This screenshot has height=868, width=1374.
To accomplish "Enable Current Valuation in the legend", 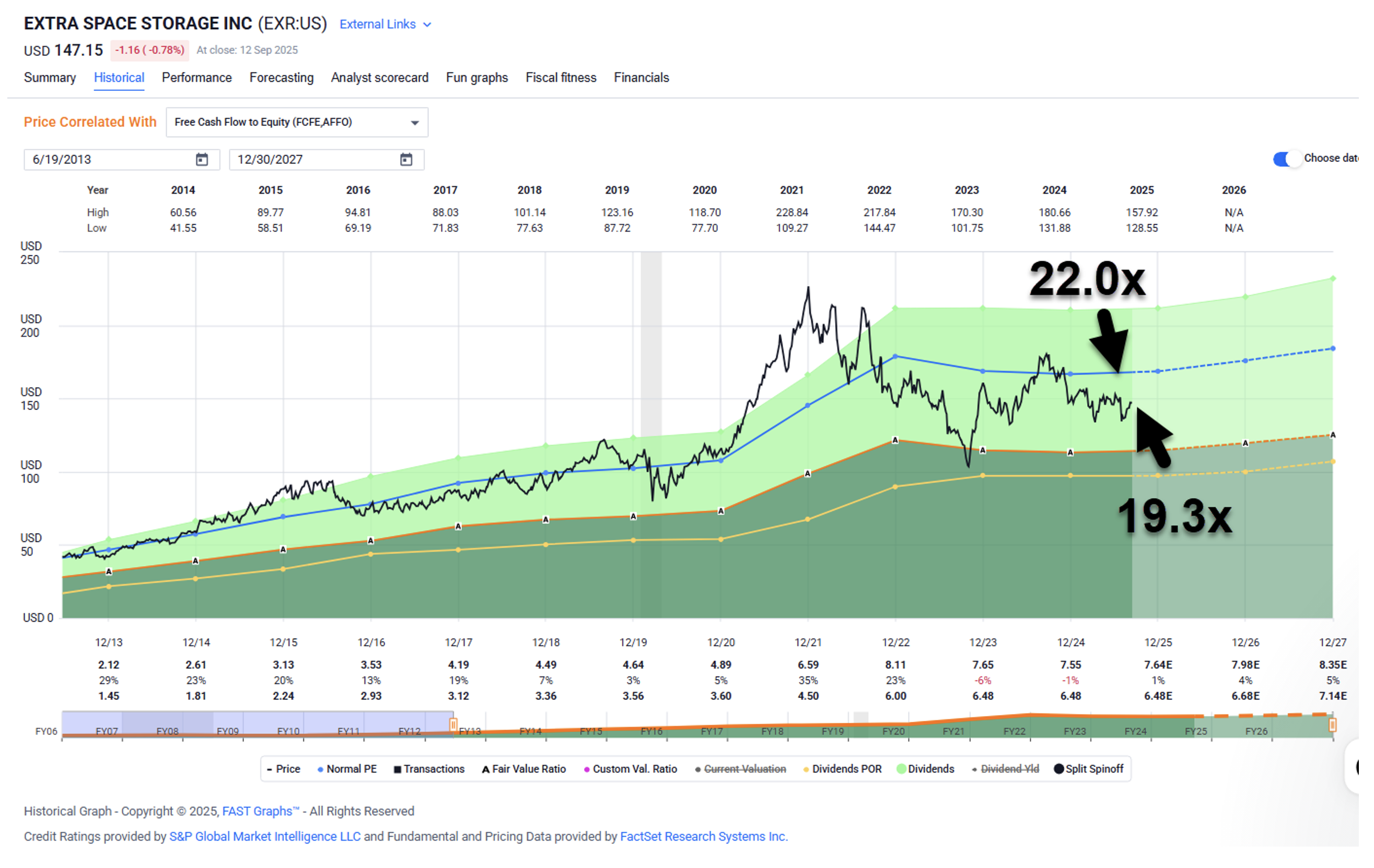I will coord(740,769).
